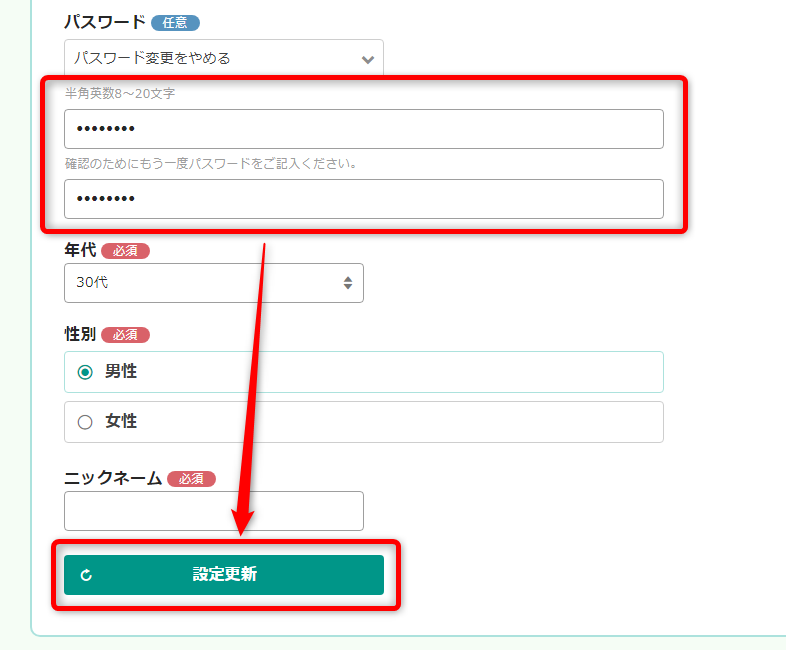
Task: Click the 任意 badge next to パスワード
Action: [175, 23]
